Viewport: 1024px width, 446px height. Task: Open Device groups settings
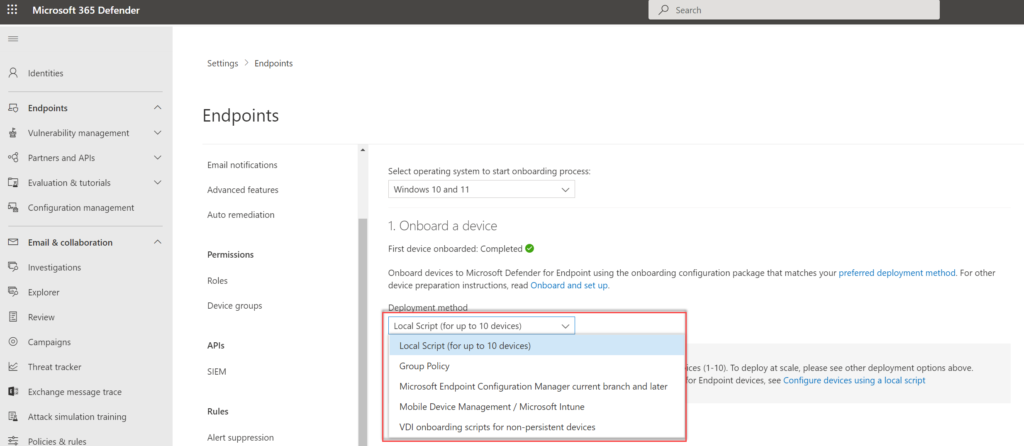(234, 306)
